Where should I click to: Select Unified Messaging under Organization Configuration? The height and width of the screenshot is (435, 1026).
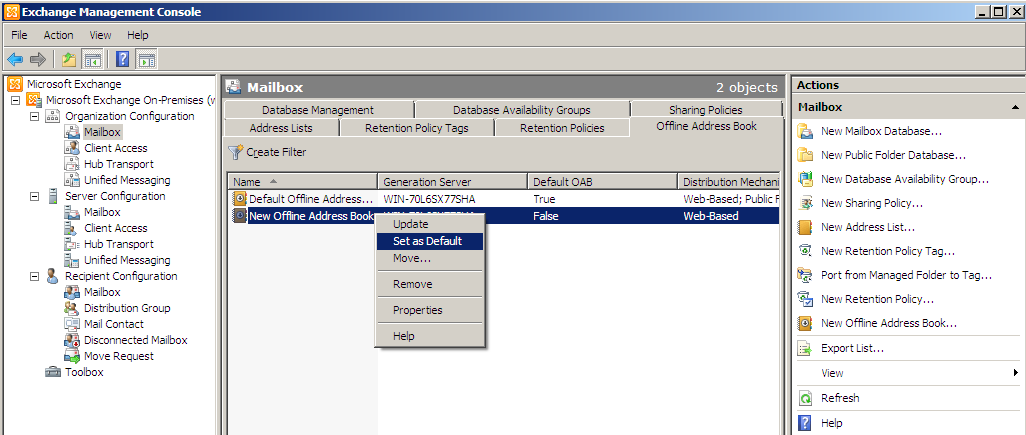click(127, 181)
